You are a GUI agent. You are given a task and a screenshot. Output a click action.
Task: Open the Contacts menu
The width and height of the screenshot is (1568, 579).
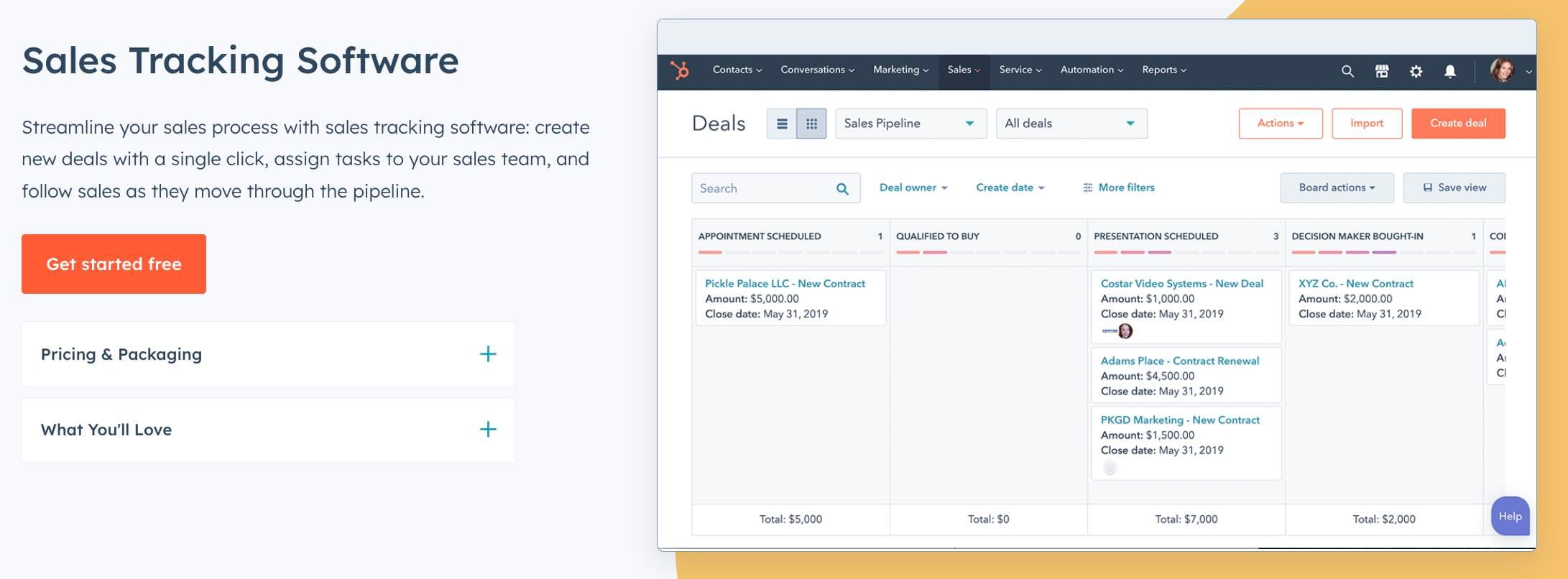[737, 70]
